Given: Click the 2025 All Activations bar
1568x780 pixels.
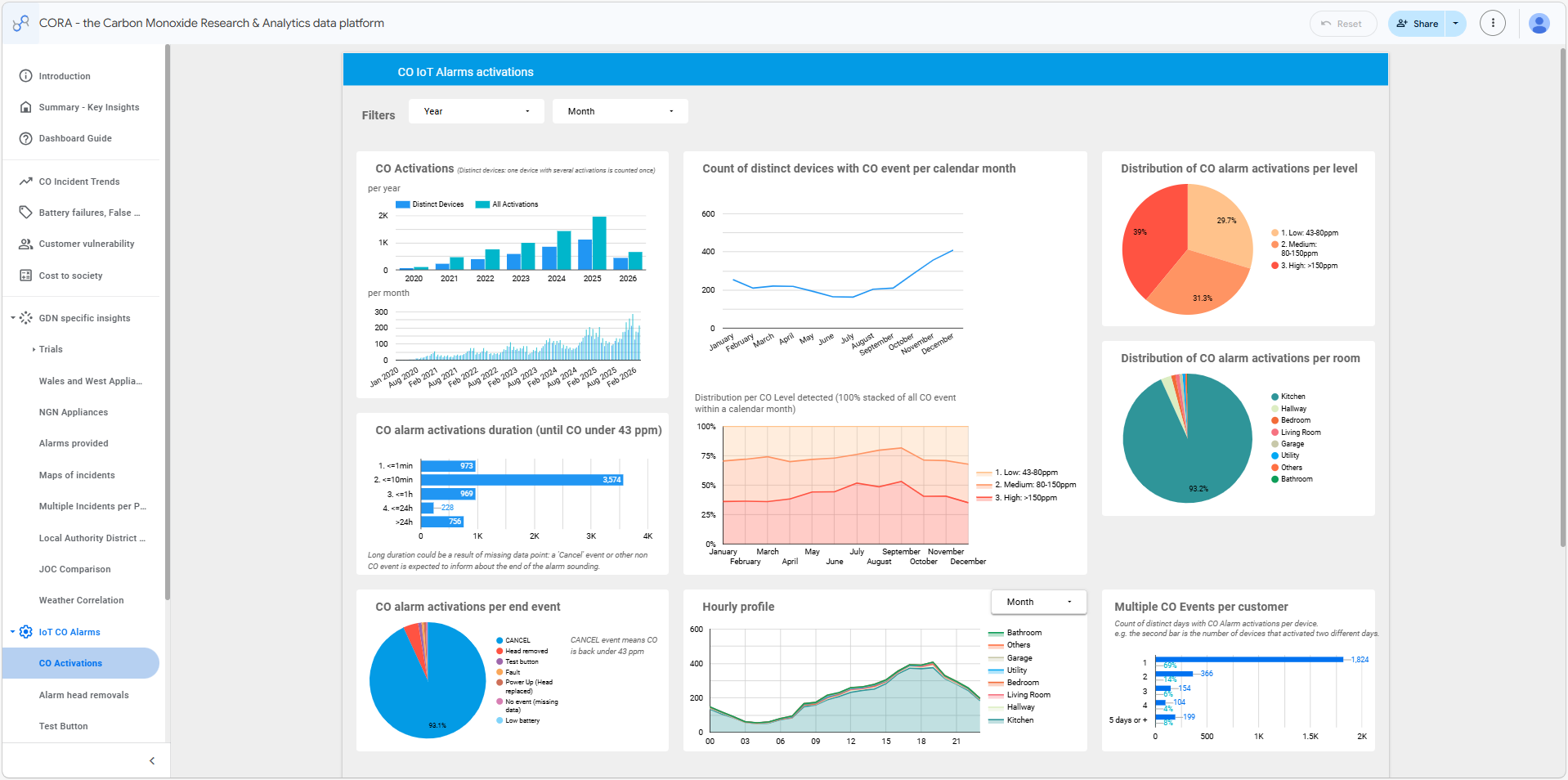Looking at the screenshot, I should coord(599,243).
